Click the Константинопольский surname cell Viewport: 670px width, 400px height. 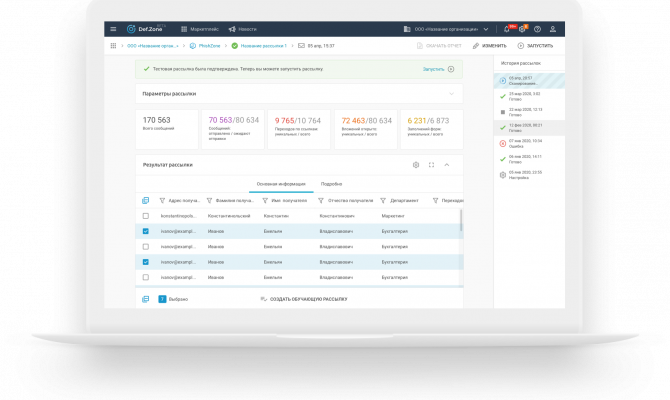point(229,216)
